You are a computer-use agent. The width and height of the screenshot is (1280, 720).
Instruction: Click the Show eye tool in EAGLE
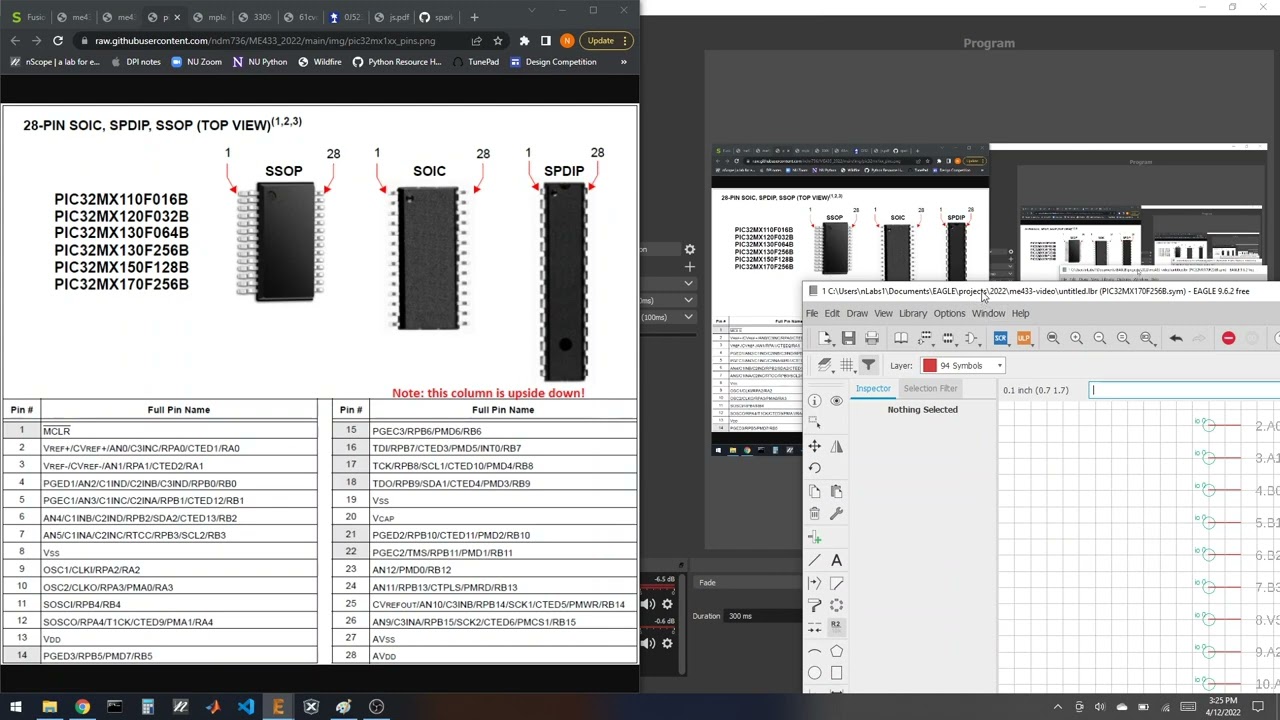click(837, 401)
